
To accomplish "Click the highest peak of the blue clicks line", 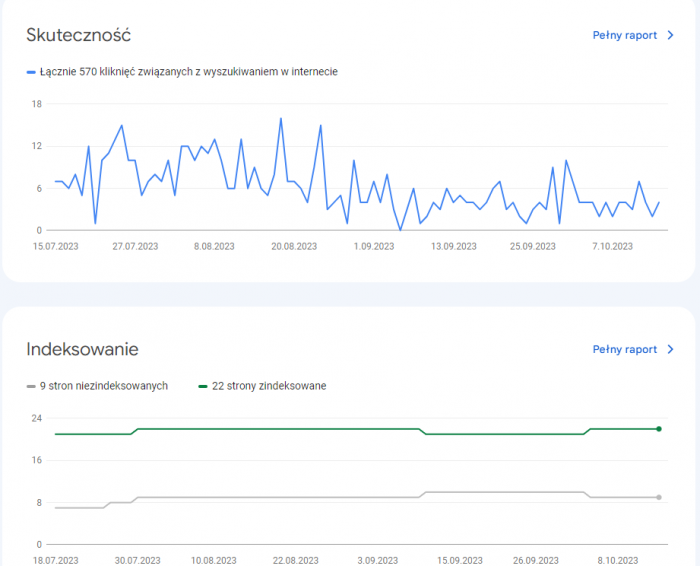I will [x=281, y=119].
